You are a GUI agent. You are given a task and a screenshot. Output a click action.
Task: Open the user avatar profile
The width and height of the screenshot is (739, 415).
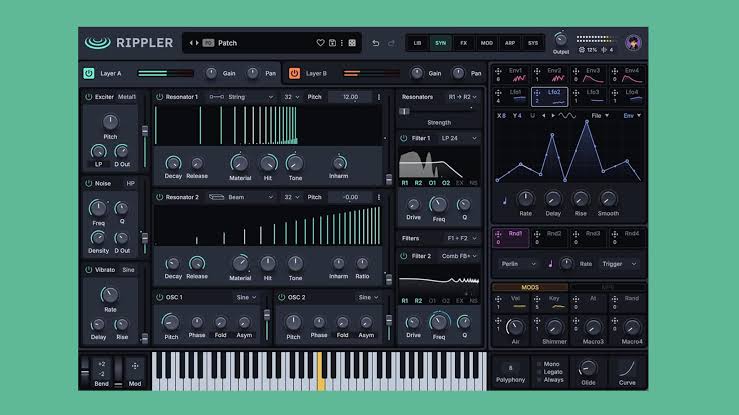pyautogui.click(x=633, y=43)
